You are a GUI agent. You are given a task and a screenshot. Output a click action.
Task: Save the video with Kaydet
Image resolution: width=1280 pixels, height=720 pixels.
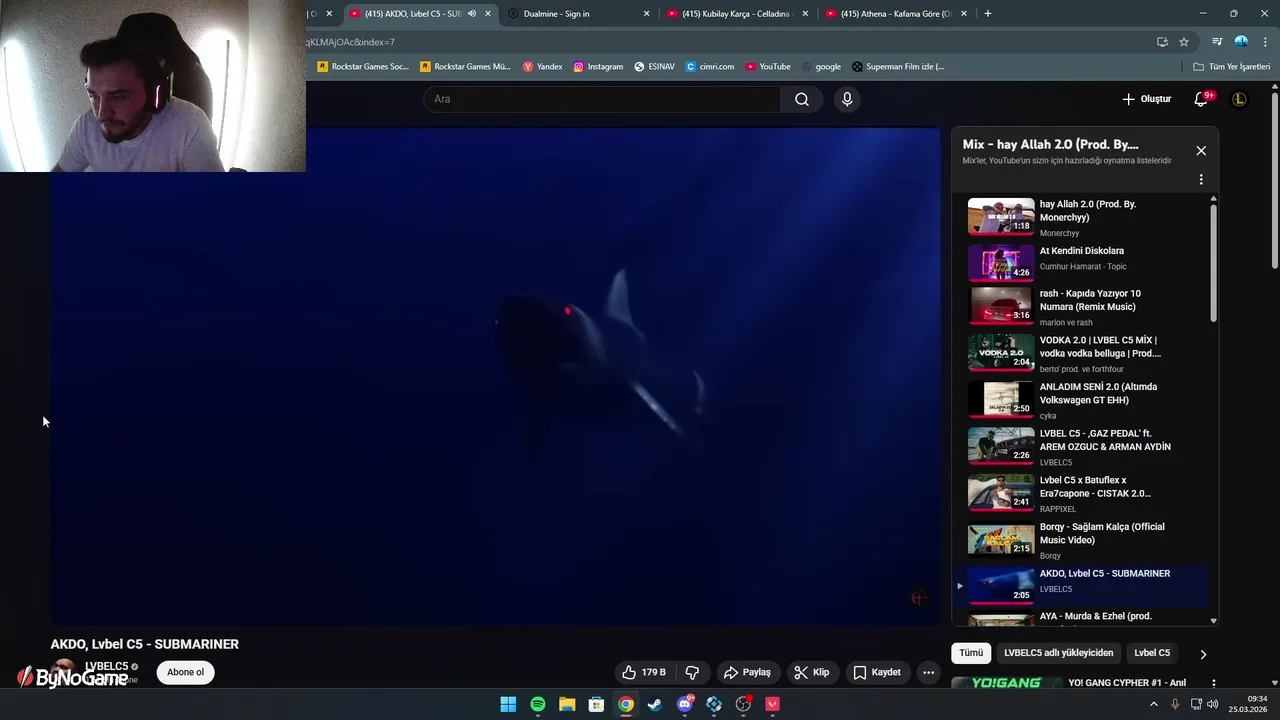(877, 672)
